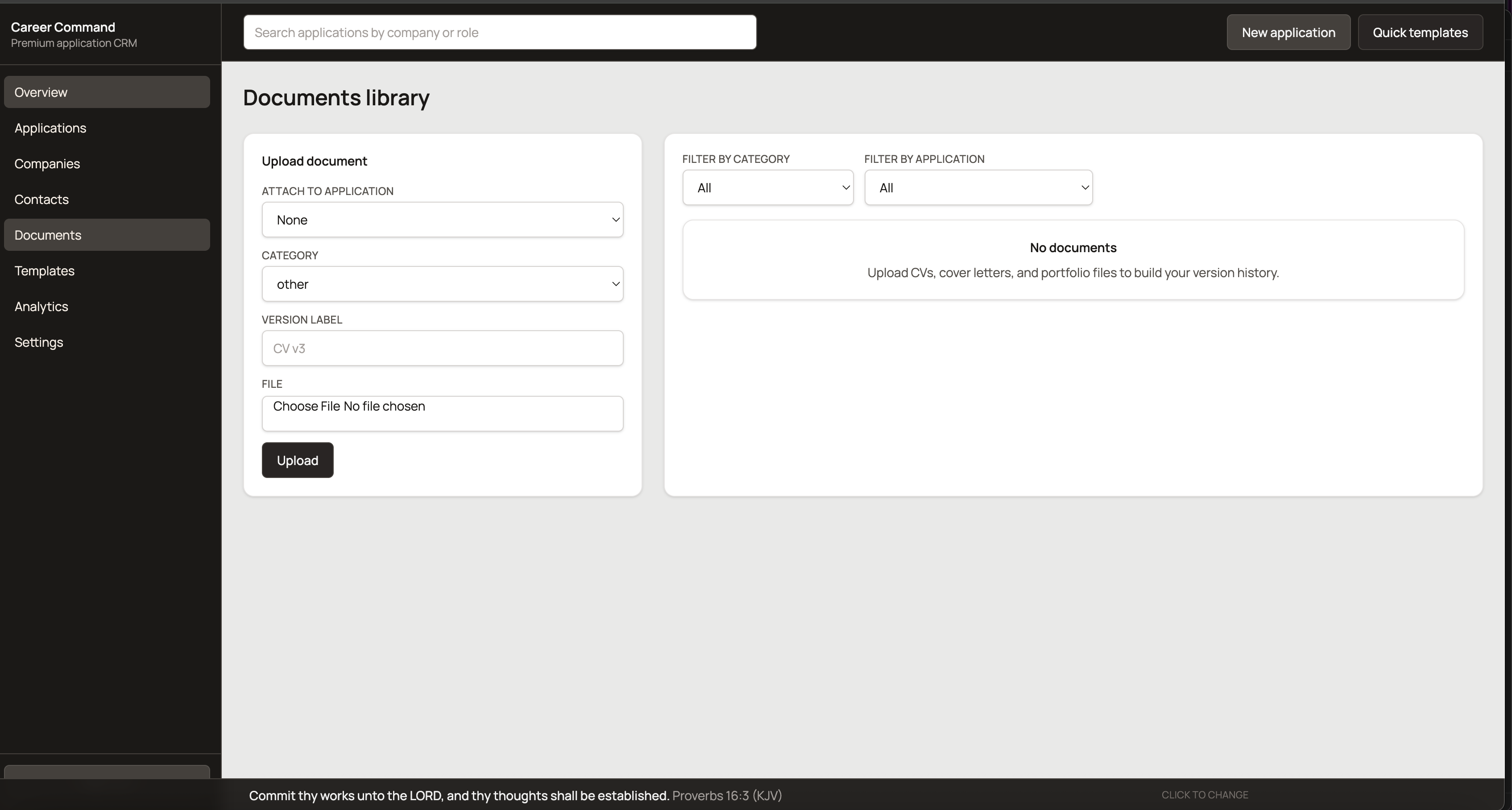
Task: Expand the Category dropdown showing 'other'
Action: pyautogui.click(x=442, y=283)
